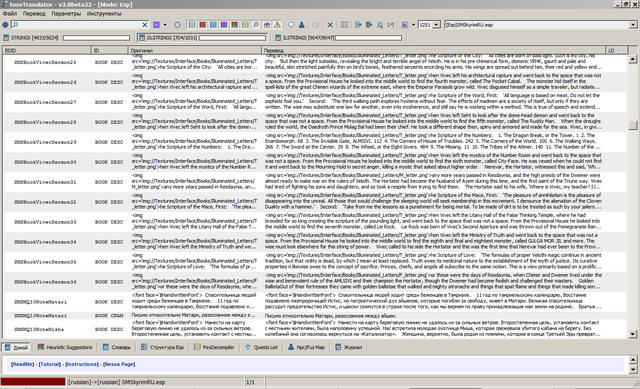Select the SMSBookVivecSermon31 row
Viewport: 640px width, 389px height.
tap(315, 182)
